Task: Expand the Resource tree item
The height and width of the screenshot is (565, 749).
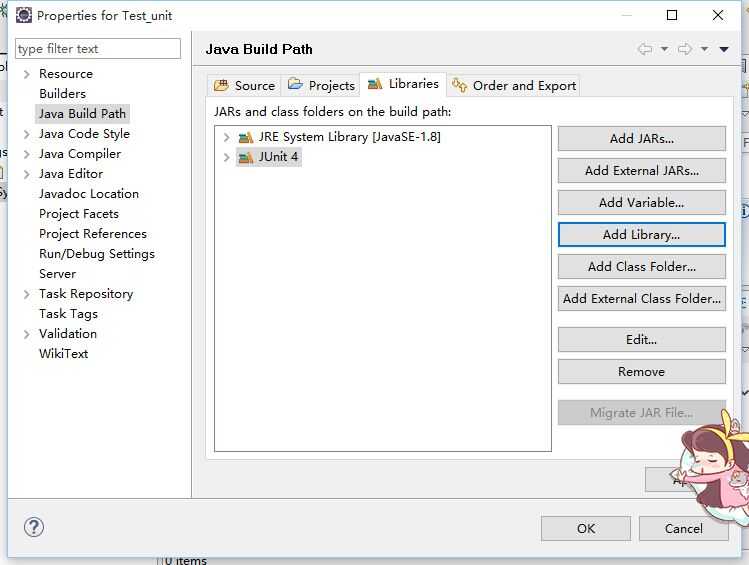Action: coord(27,74)
